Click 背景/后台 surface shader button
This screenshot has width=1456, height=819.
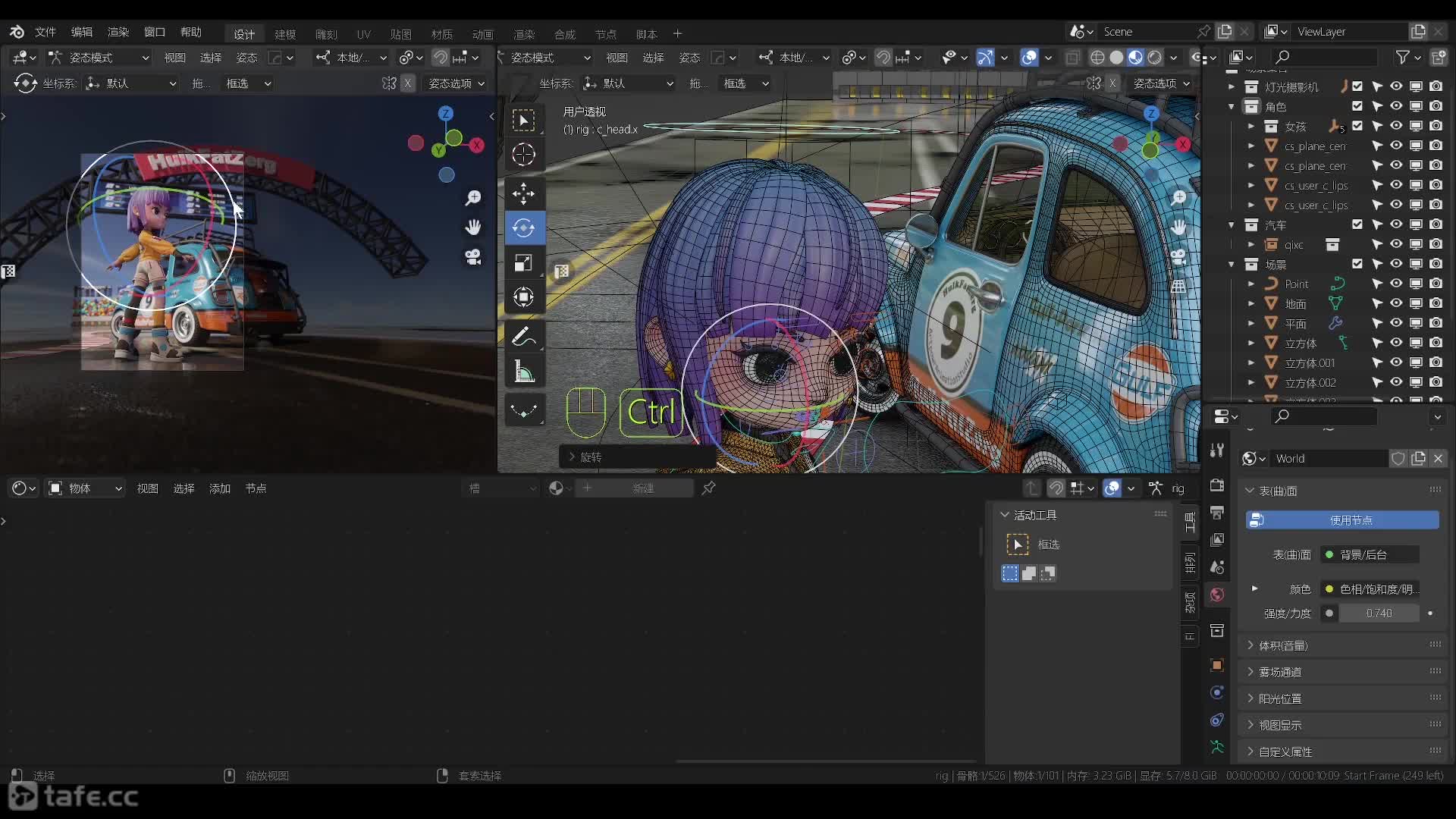(1370, 554)
